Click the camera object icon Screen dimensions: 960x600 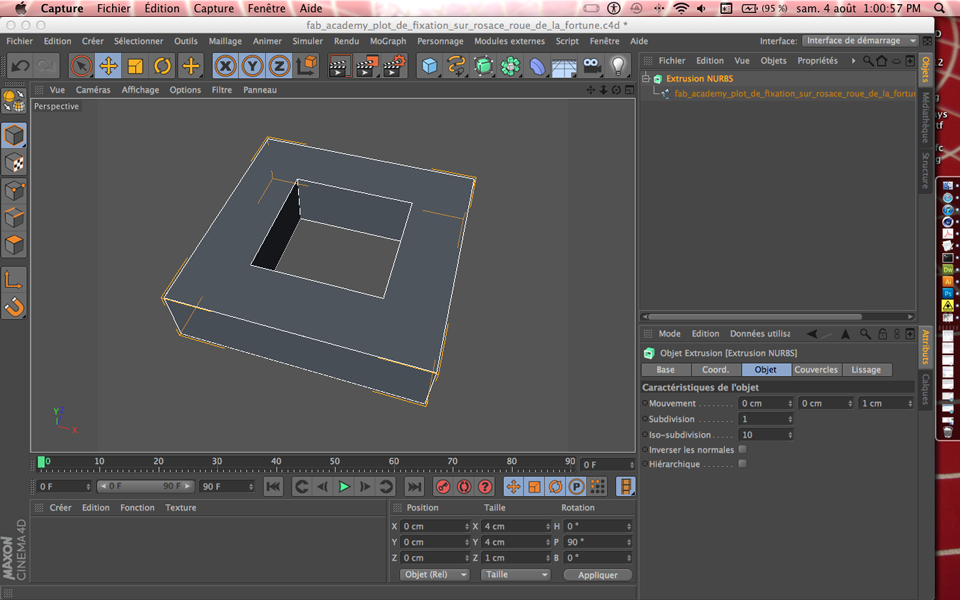(592, 67)
